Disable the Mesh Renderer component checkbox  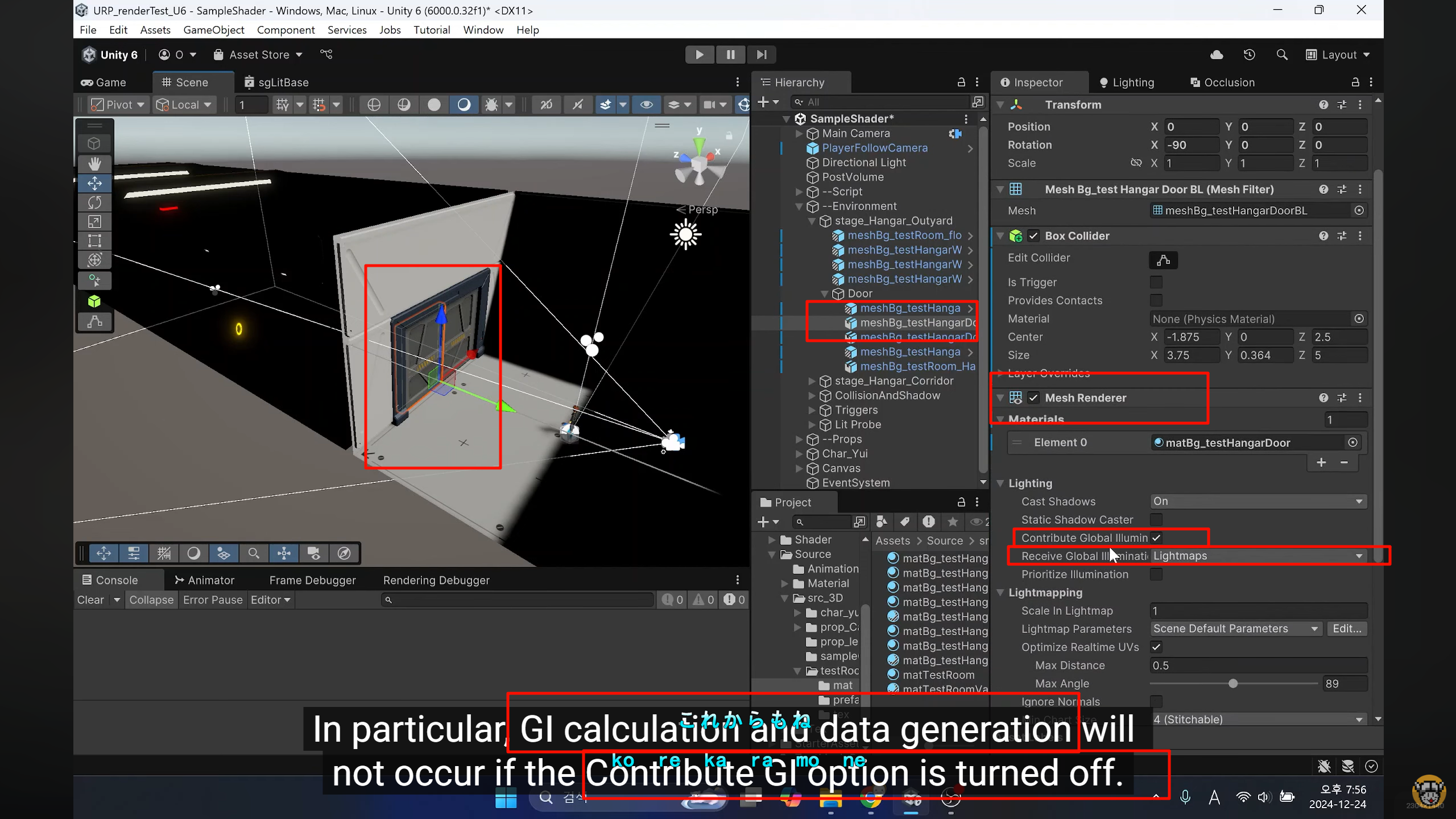pos(1033,398)
